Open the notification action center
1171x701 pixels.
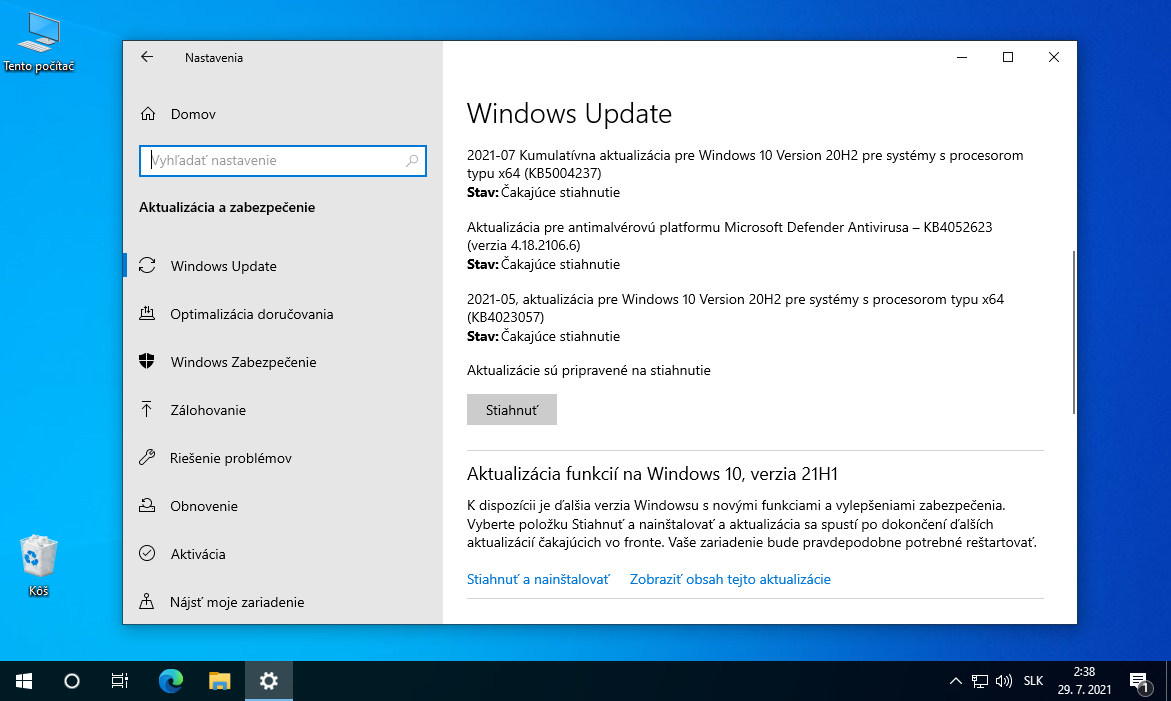tap(1138, 682)
